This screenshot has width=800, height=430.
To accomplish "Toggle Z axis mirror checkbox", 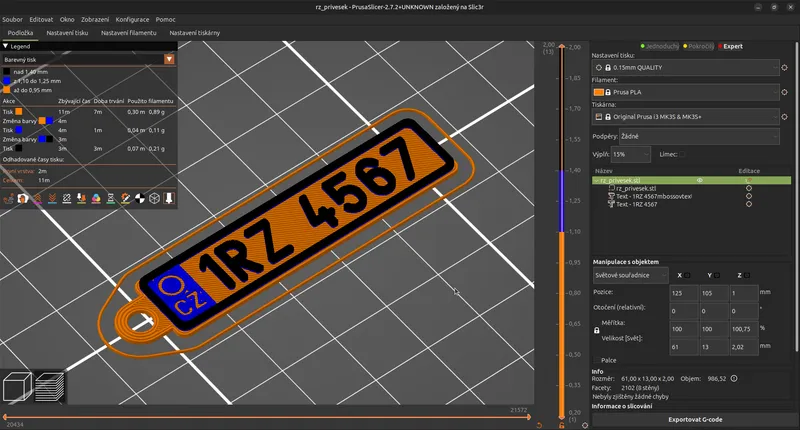I will click(x=747, y=275).
